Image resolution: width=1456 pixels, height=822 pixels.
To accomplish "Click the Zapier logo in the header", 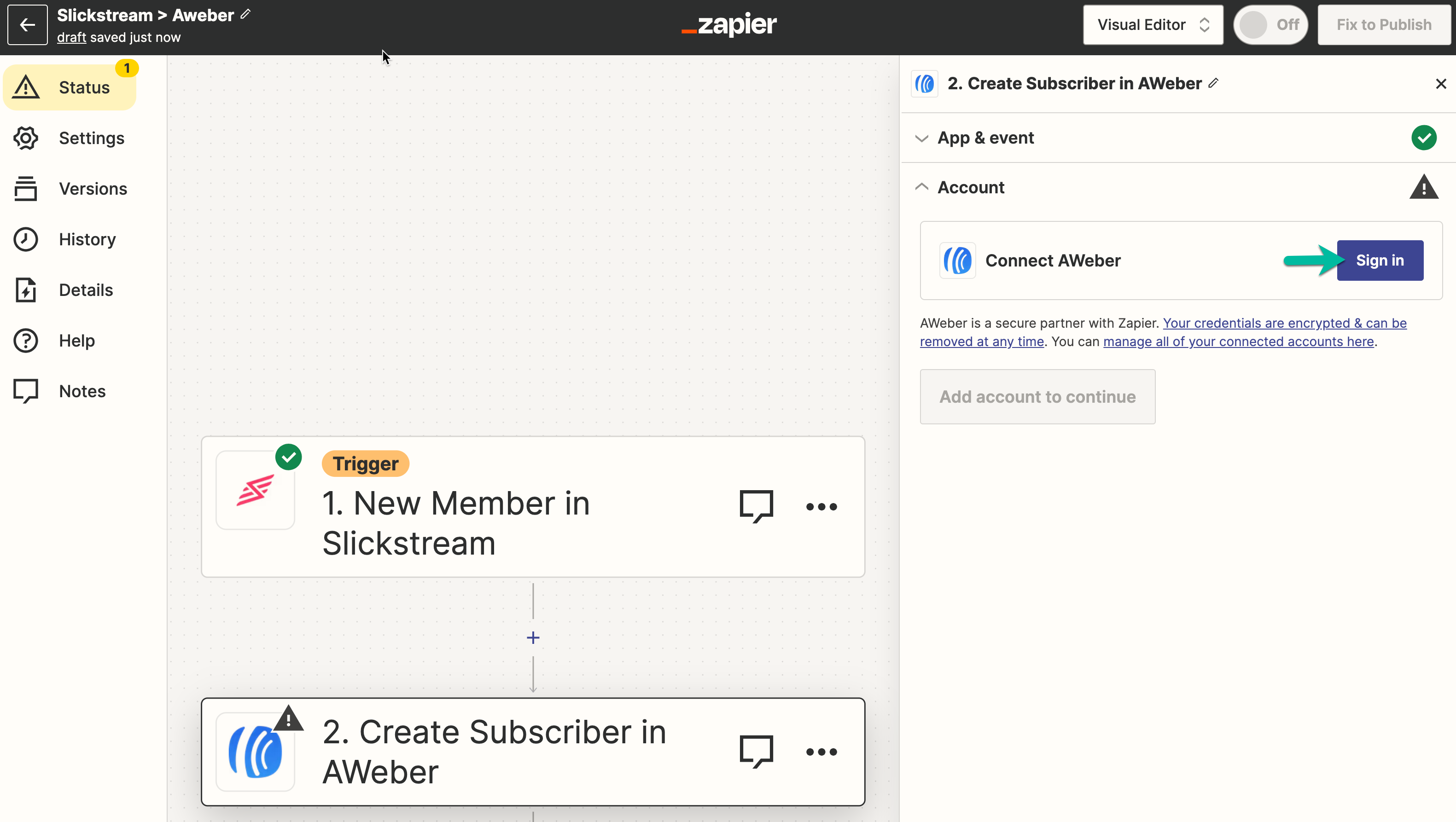I will [x=728, y=24].
